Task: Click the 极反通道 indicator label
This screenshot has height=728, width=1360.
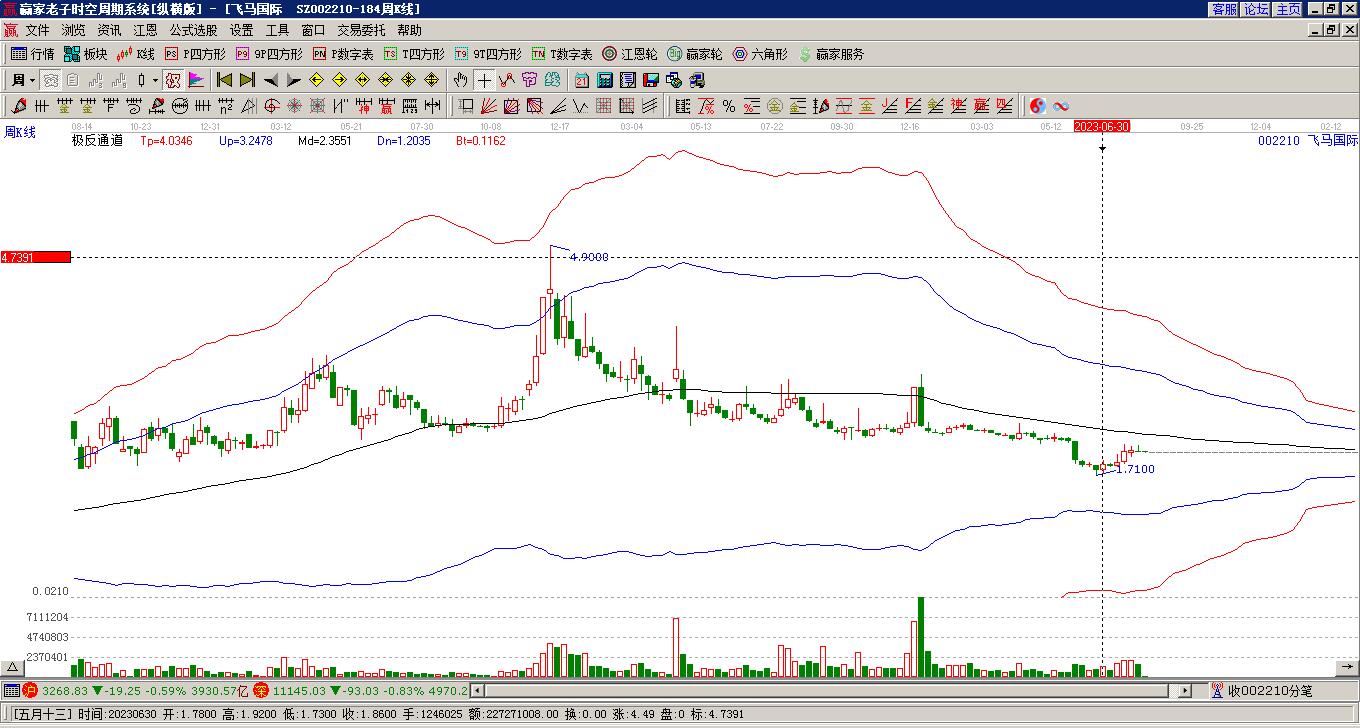Action: 97,141
